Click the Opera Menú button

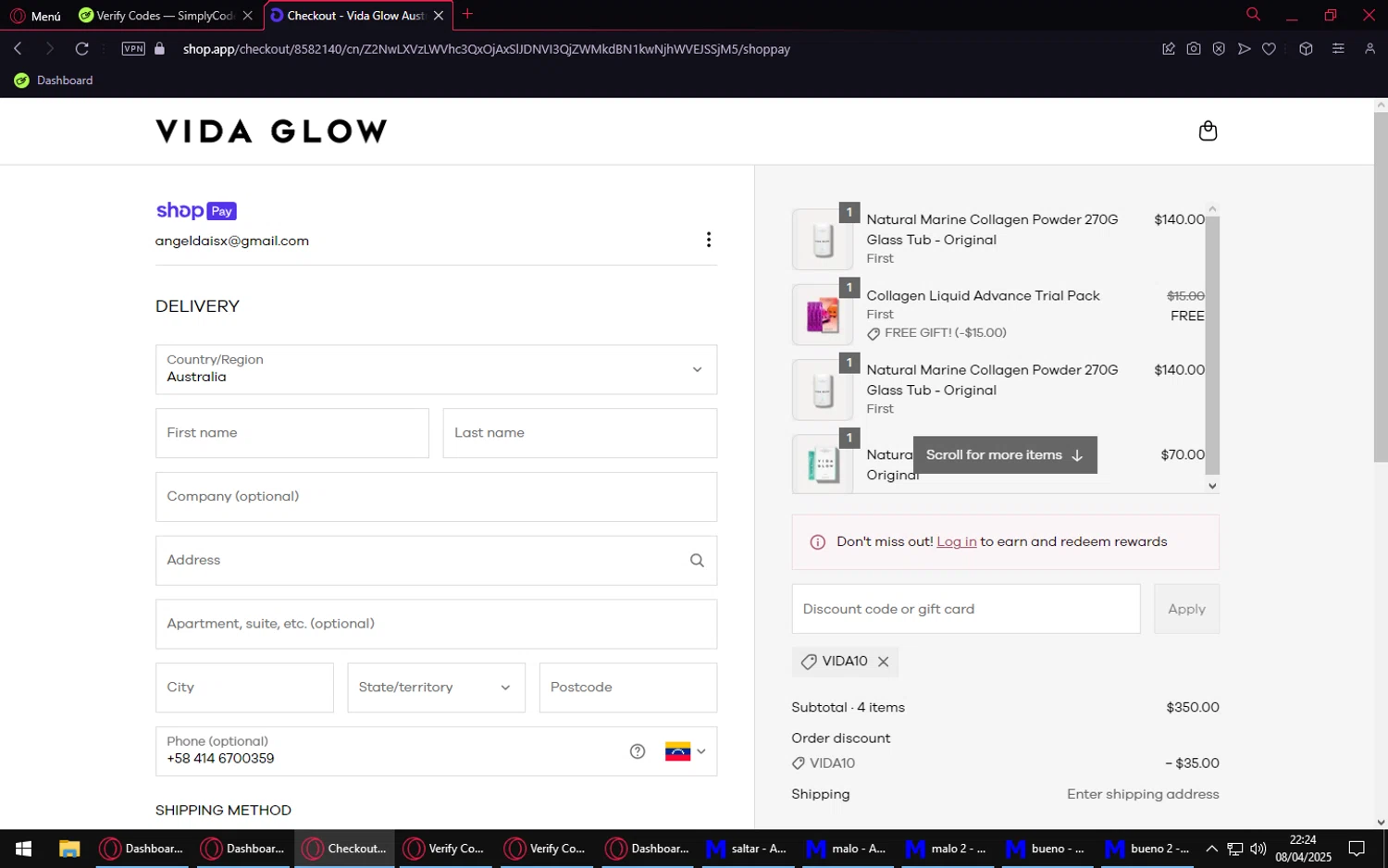tap(36, 16)
